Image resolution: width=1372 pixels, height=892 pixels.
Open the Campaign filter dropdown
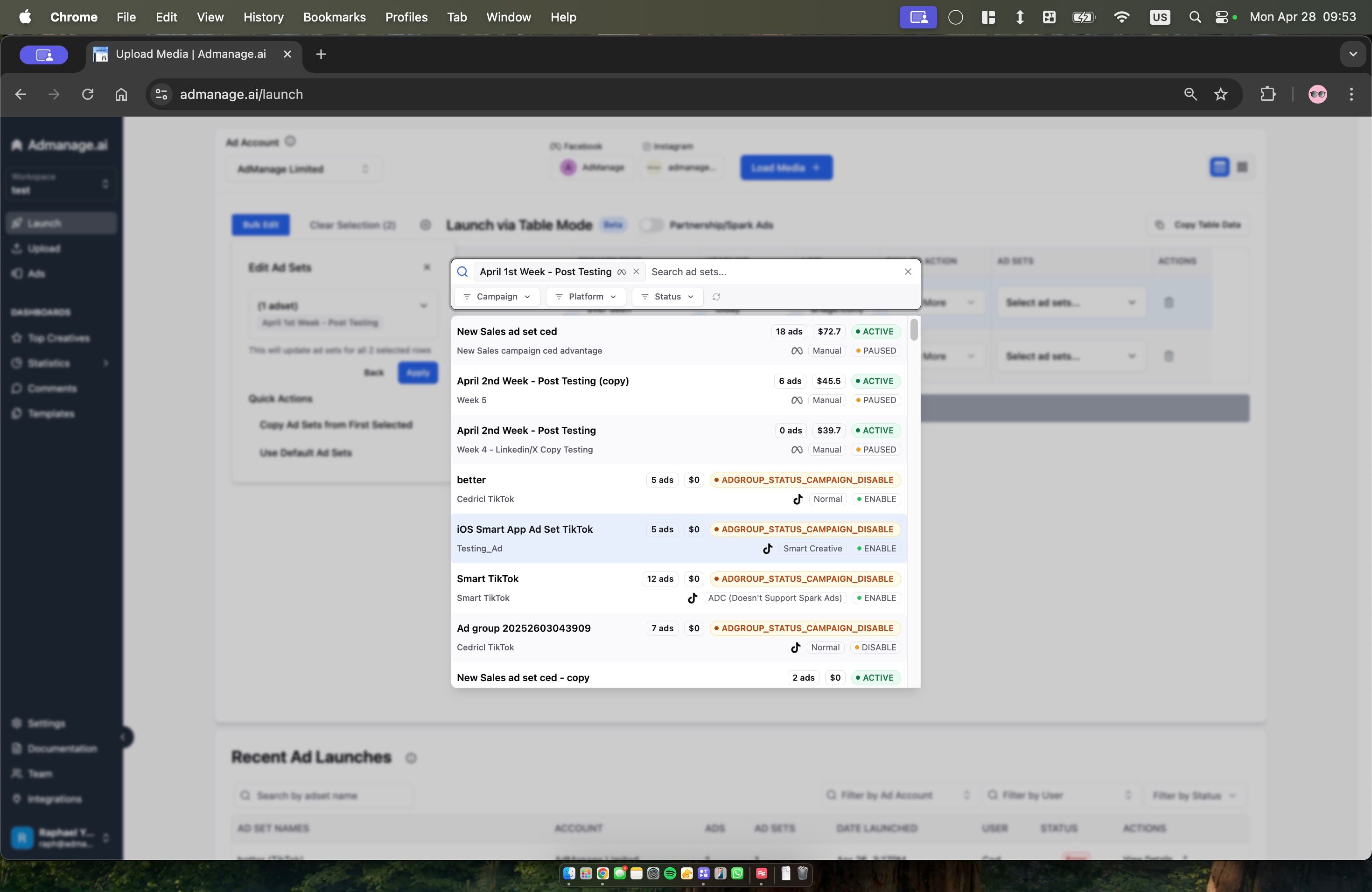497,297
